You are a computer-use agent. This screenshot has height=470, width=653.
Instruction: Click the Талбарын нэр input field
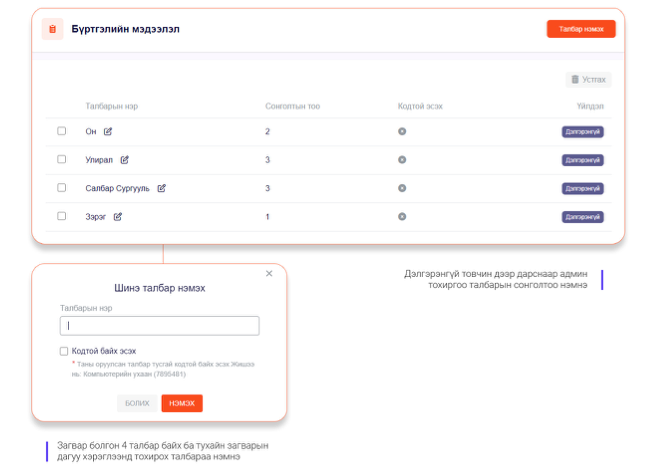[159, 326]
